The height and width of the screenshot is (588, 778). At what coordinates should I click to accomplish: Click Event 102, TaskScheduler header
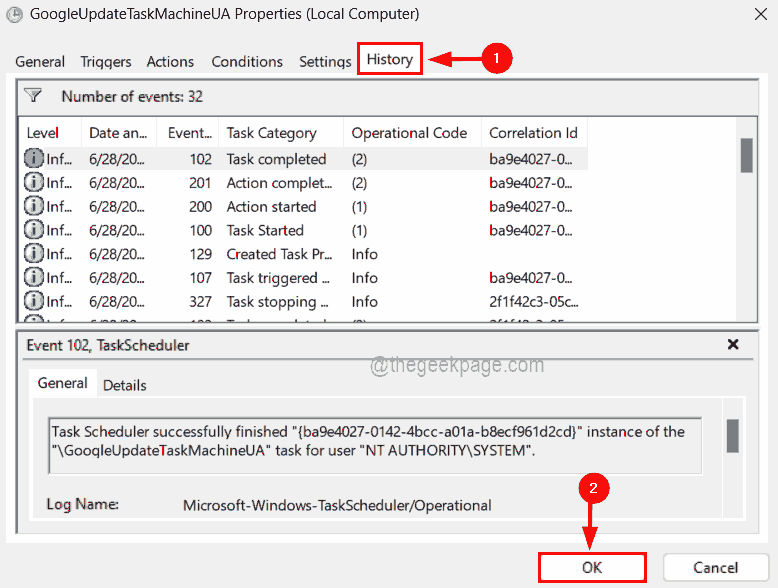(x=108, y=345)
